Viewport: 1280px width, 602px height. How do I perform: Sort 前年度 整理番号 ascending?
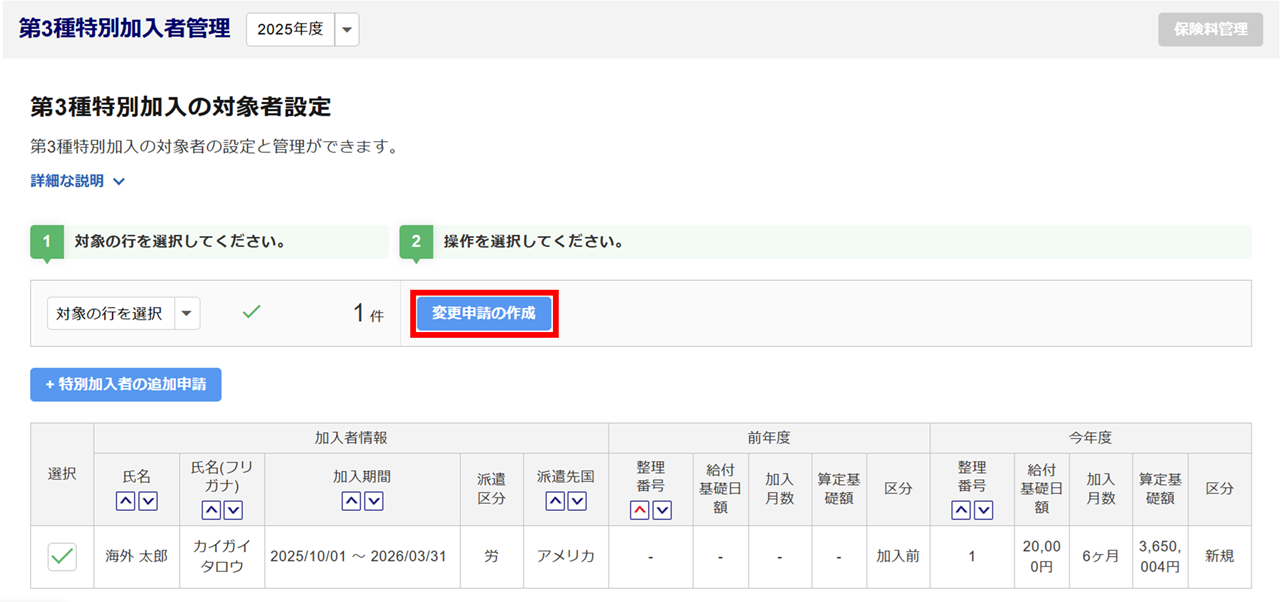(639, 510)
